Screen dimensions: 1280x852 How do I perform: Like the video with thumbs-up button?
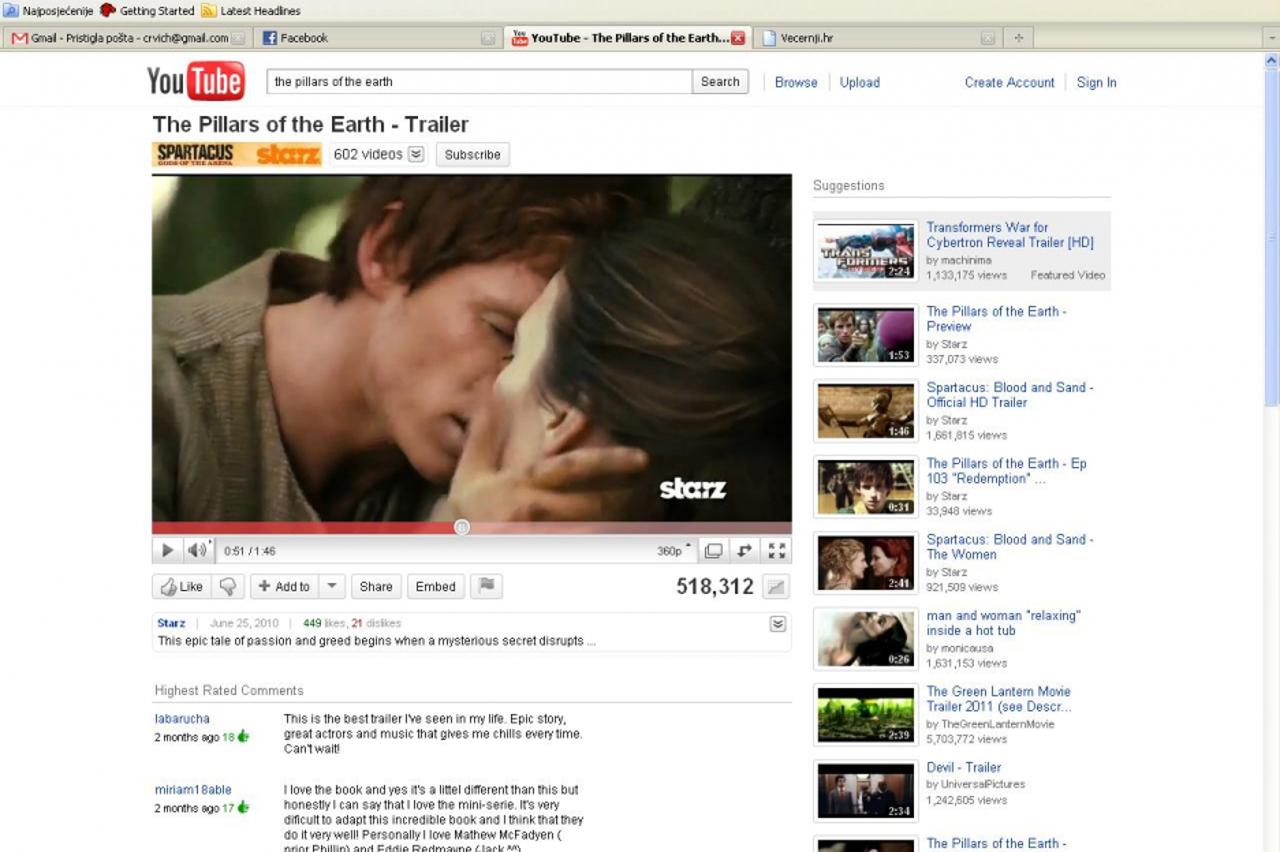click(181, 587)
